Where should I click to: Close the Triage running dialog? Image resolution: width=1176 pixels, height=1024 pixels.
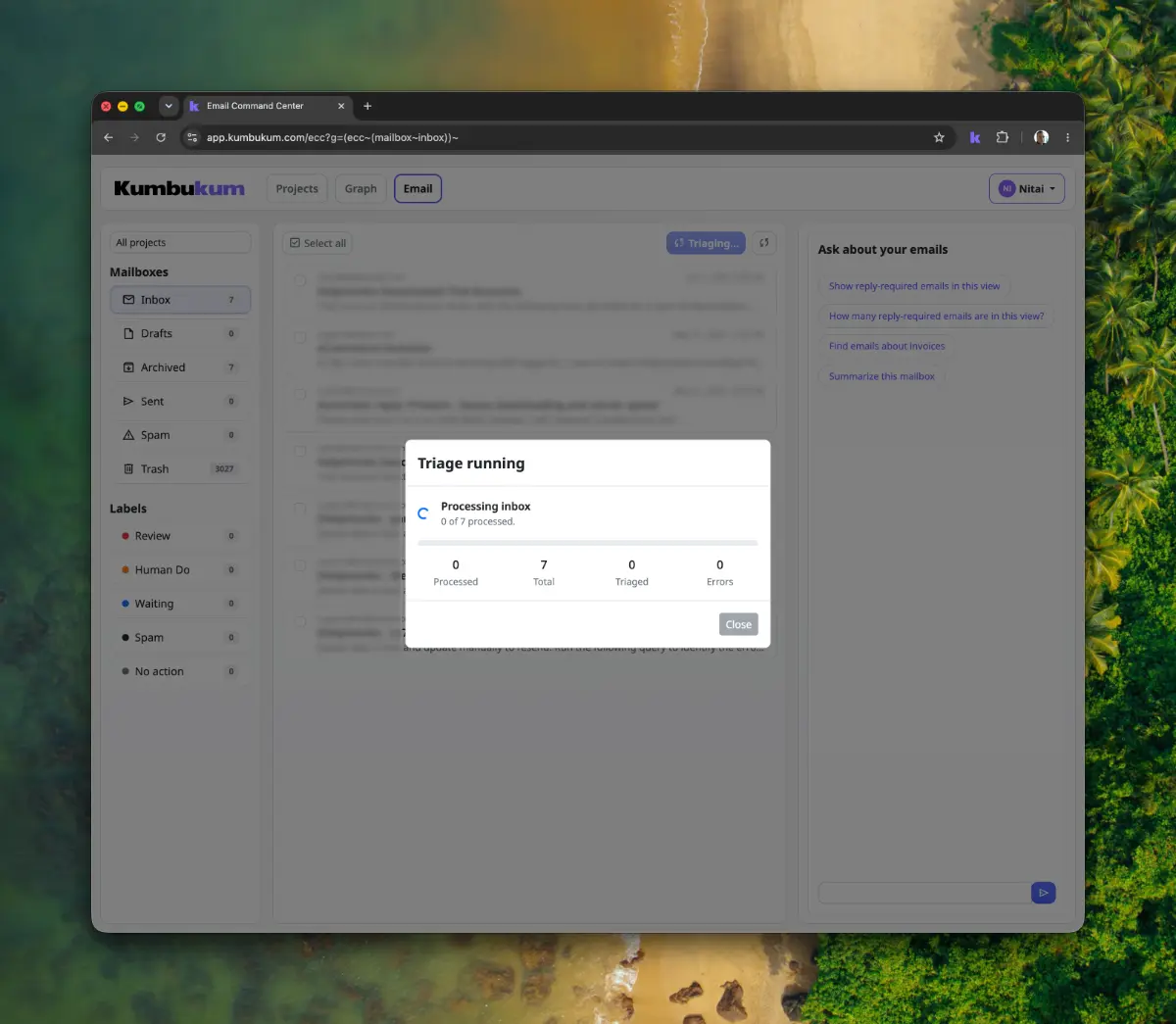point(738,624)
